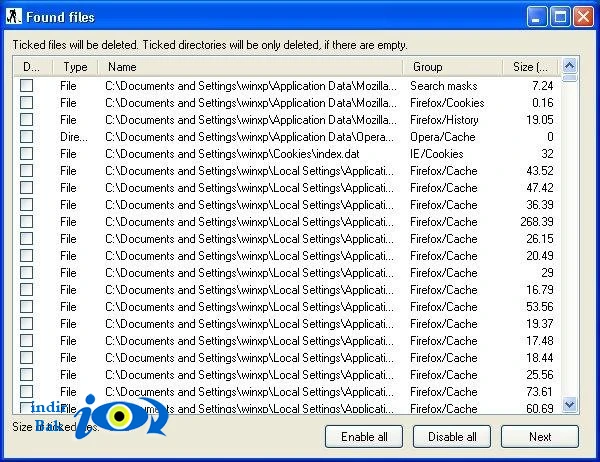Click the size value 19.37
Image resolution: width=600 pixels, height=462 pixels.
coord(540,324)
